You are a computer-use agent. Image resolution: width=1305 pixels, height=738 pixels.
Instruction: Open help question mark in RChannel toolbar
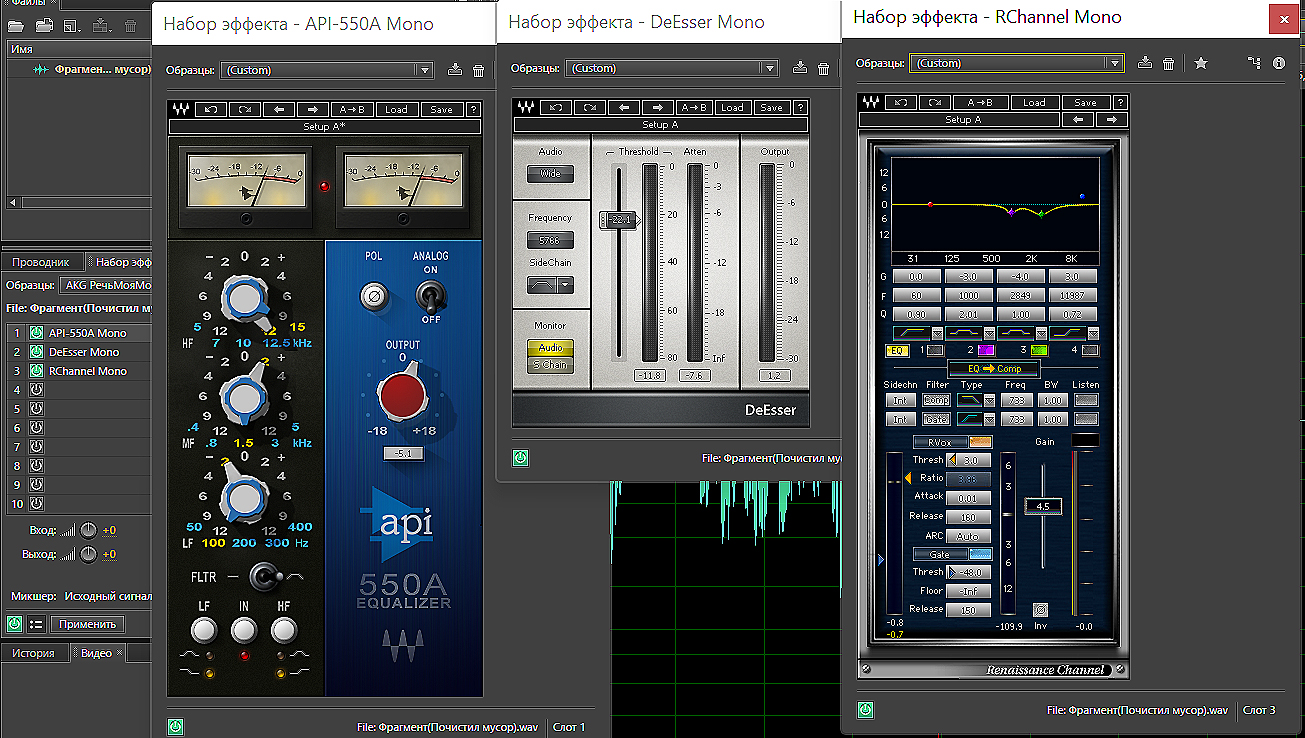click(1121, 103)
